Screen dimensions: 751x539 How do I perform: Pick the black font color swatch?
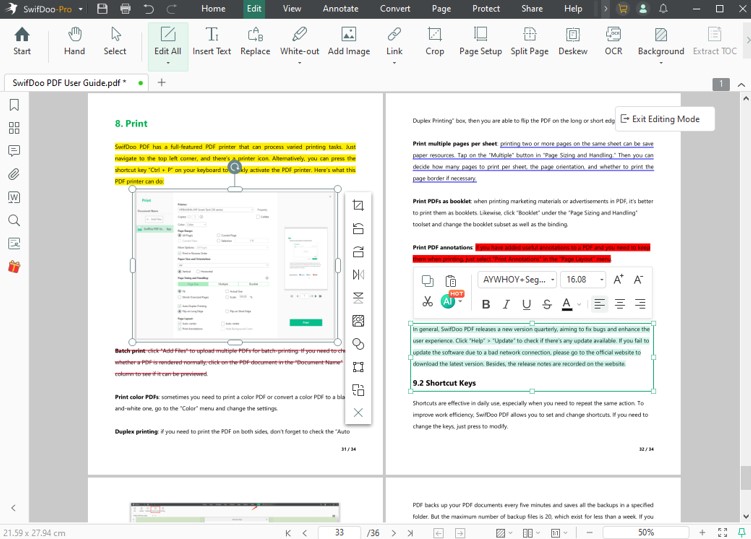[x=567, y=304]
